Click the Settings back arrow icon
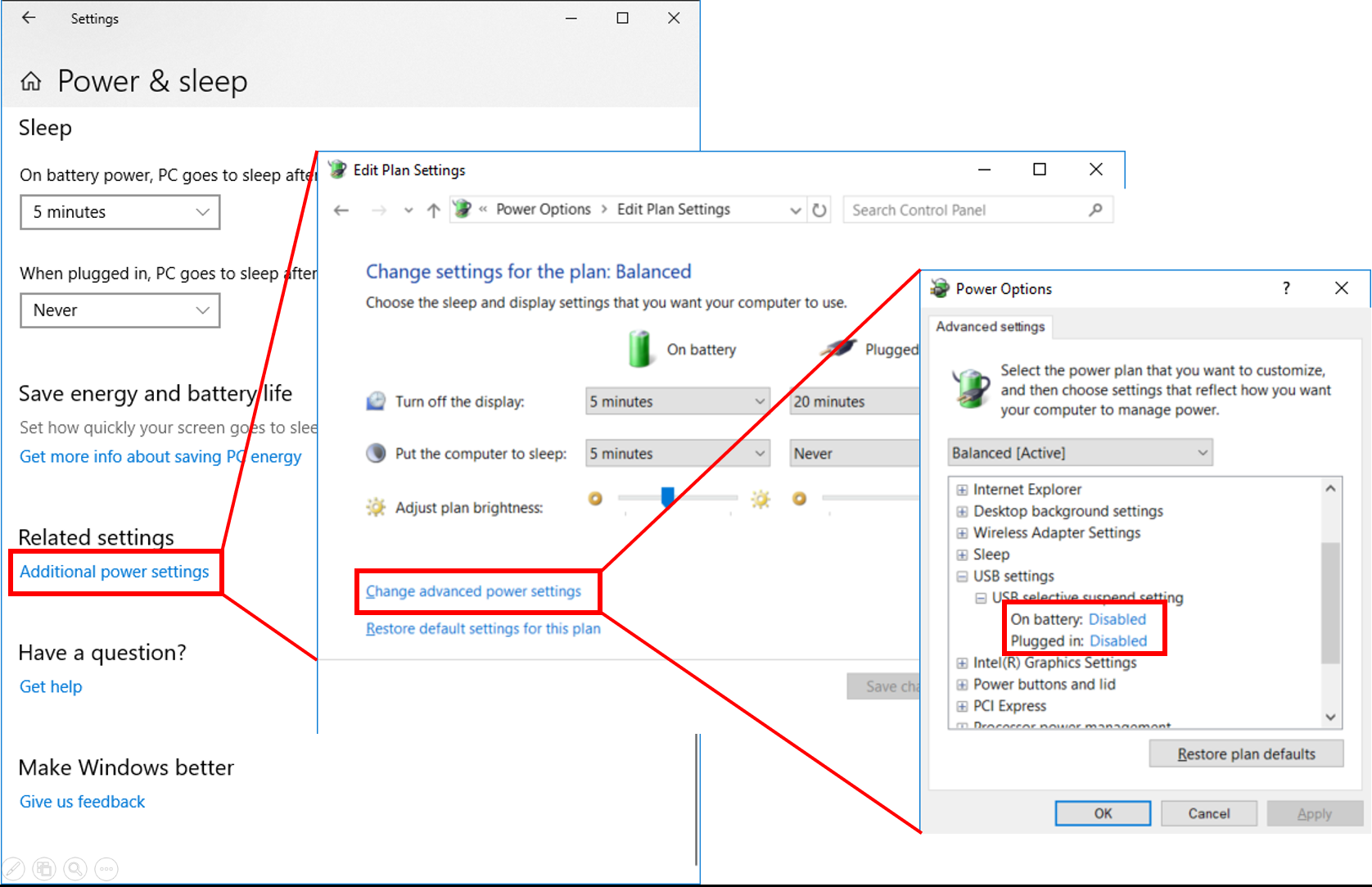The image size is (1372, 887). [x=29, y=18]
